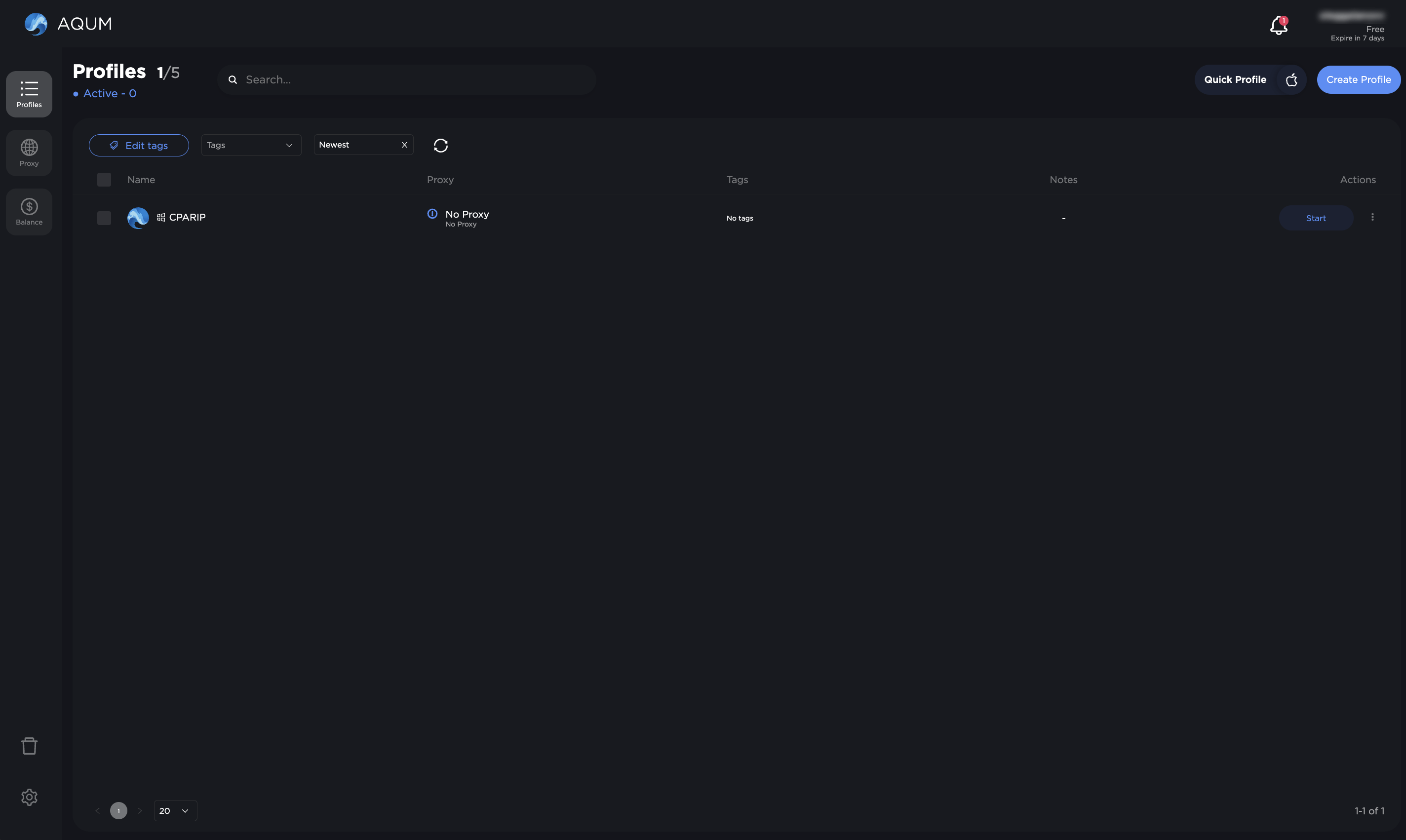1406x840 pixels.
Task: Open settings gear in sidebar
Action: pyautogui.click(x=30, y=797)
